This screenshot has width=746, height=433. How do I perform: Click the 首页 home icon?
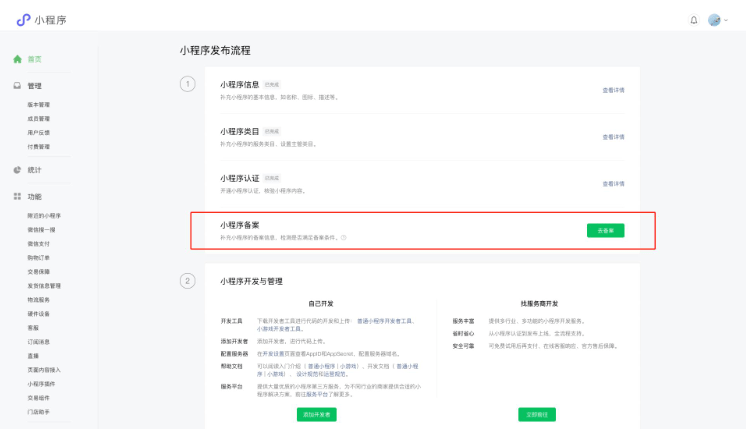tap(17, 59)
